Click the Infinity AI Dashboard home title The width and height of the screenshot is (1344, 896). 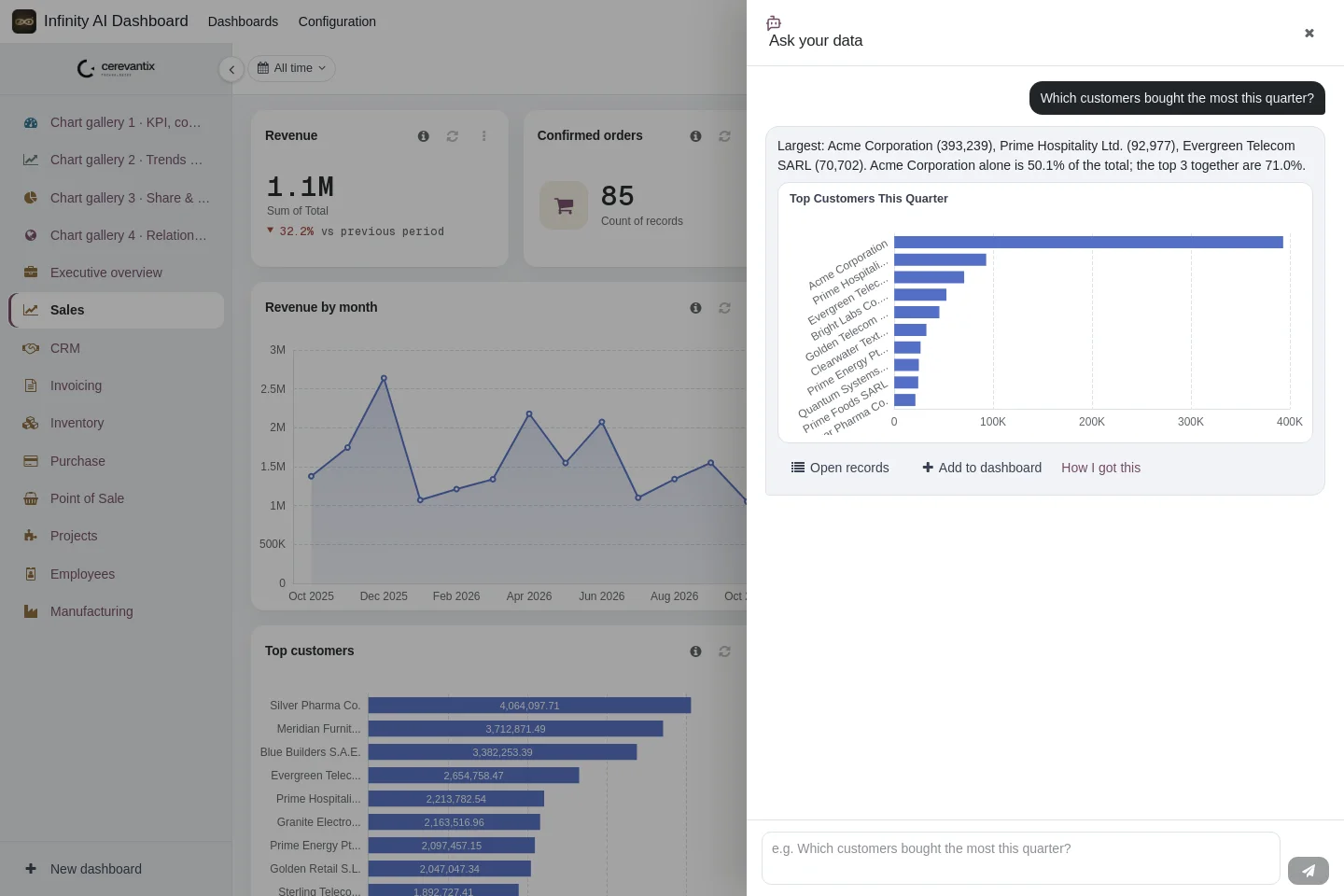point(116,21)
